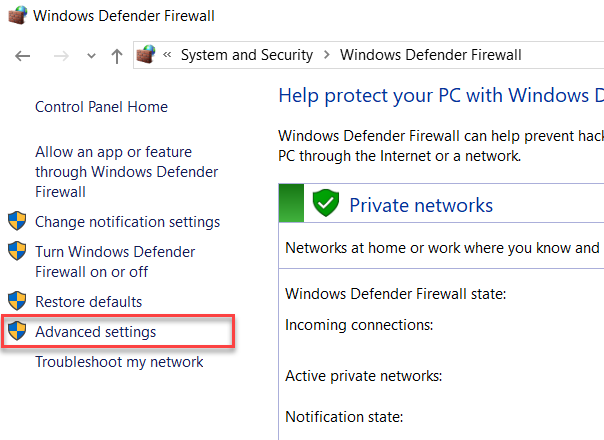Click shield icon beside Advanced settings

pyautogui.click(x=17, y=332)
